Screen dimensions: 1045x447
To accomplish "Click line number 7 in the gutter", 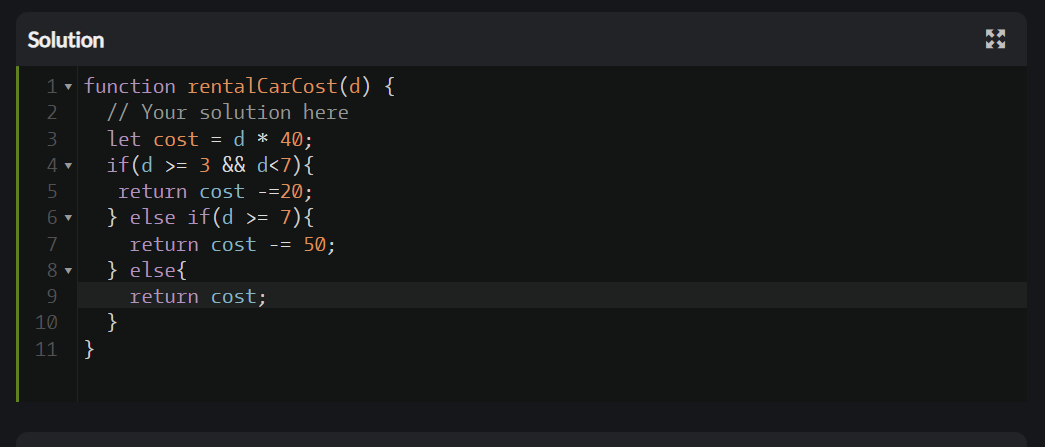I will [52, 244].
